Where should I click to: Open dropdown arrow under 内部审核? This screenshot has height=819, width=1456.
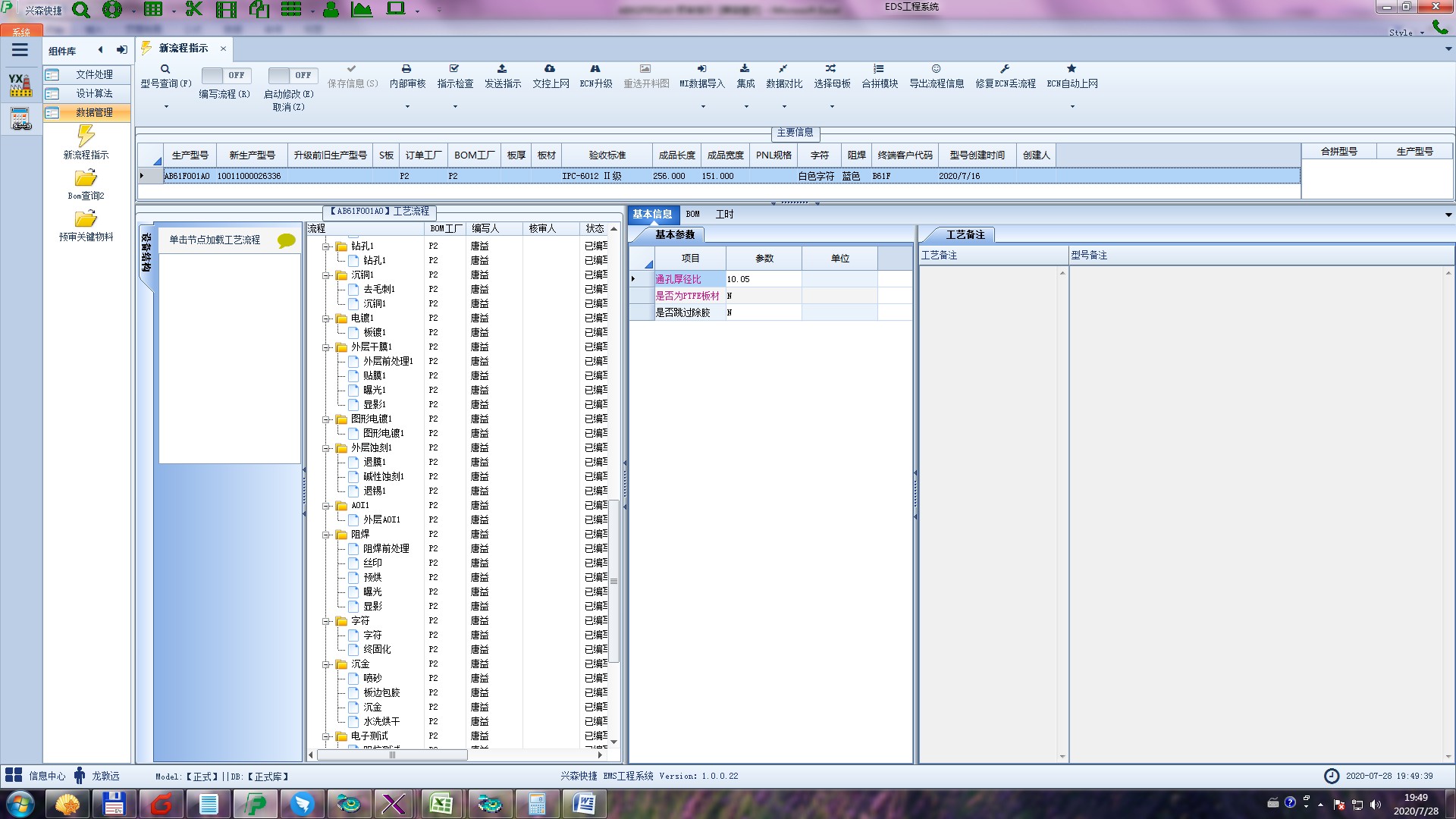pos(407,107)
